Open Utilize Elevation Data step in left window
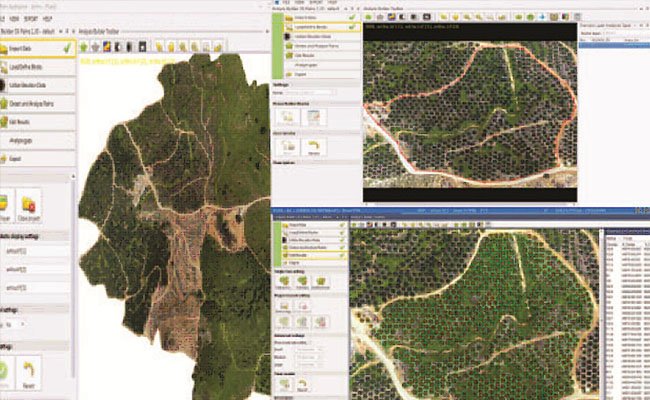The height and width of the screenshot is (400, 650). click(x=38, y=85)
